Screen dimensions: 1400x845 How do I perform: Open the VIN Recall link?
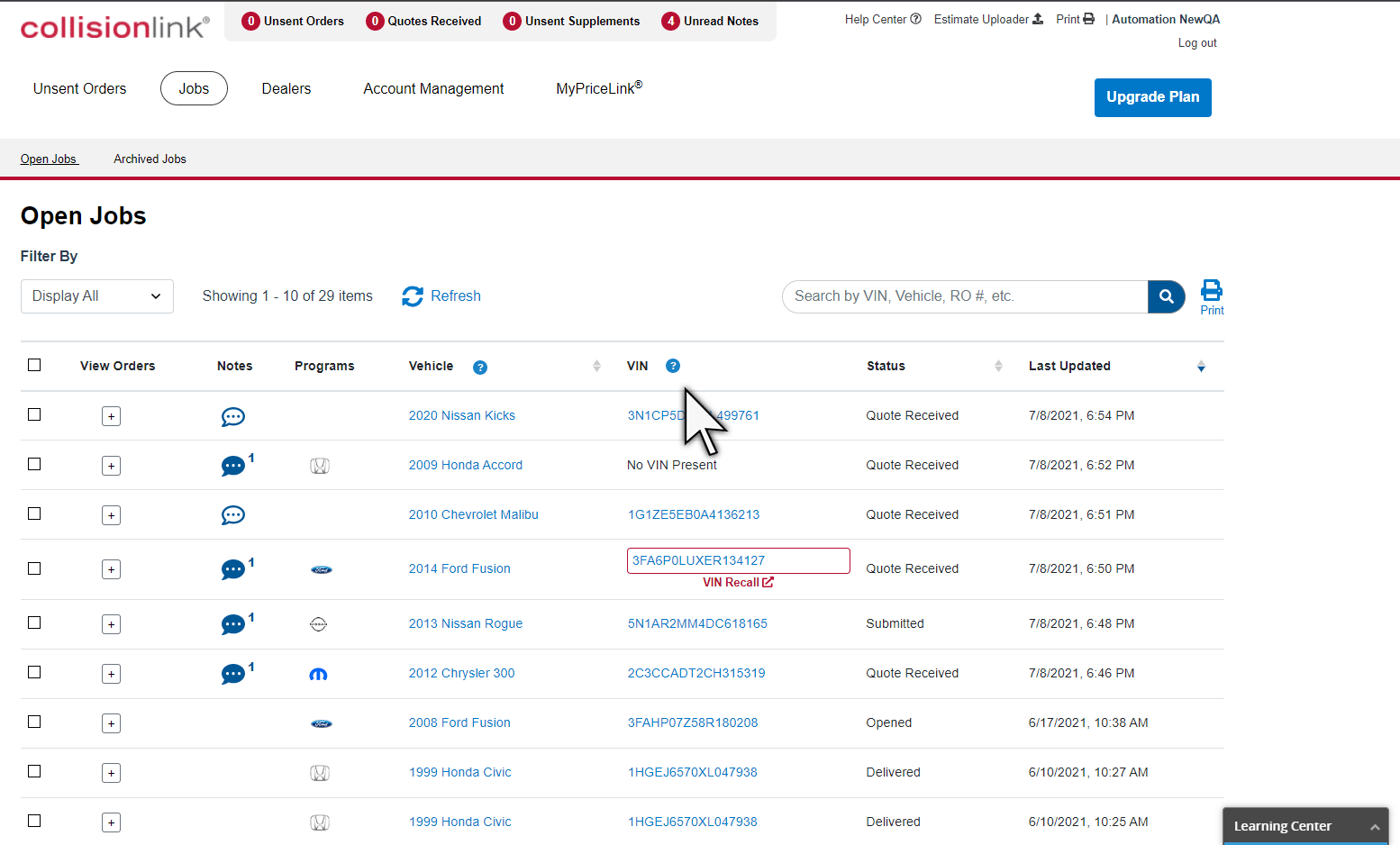pos(738,583)
